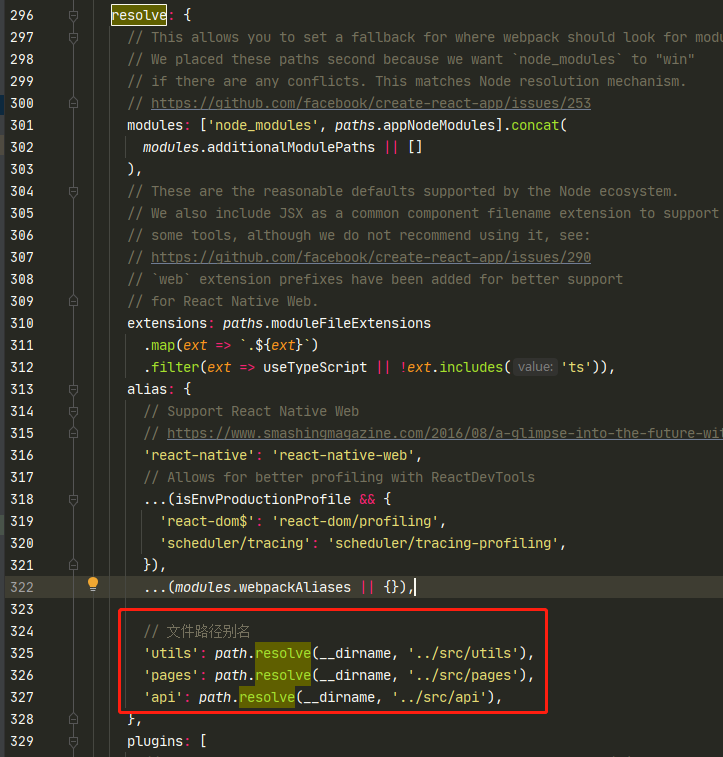Click 'modules' key on line 301
The height and width of the screenshot is (757, 723).
click(155, 126)
